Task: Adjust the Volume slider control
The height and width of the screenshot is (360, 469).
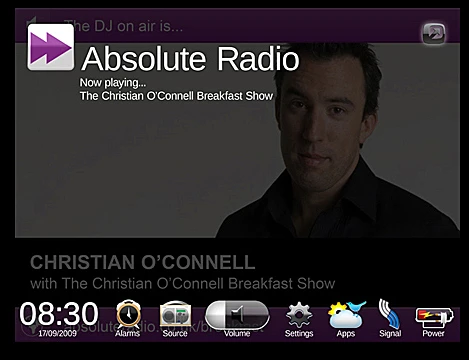Action: coord(237,315)
